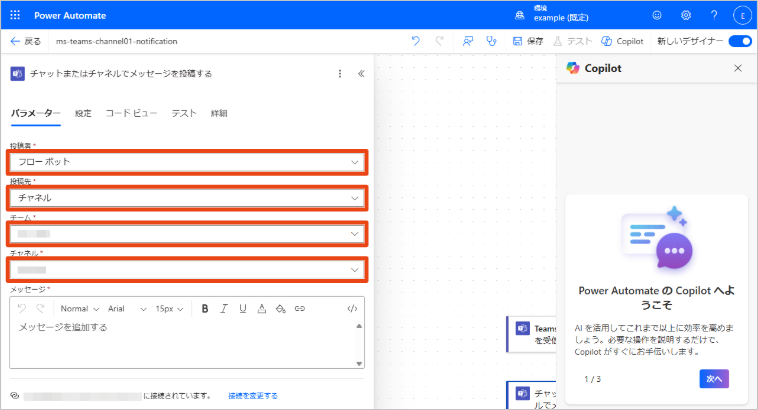Click the テスト button in toolbar
Screen dimensions: 758x410
pyautogui.click(x=573, y=41)
